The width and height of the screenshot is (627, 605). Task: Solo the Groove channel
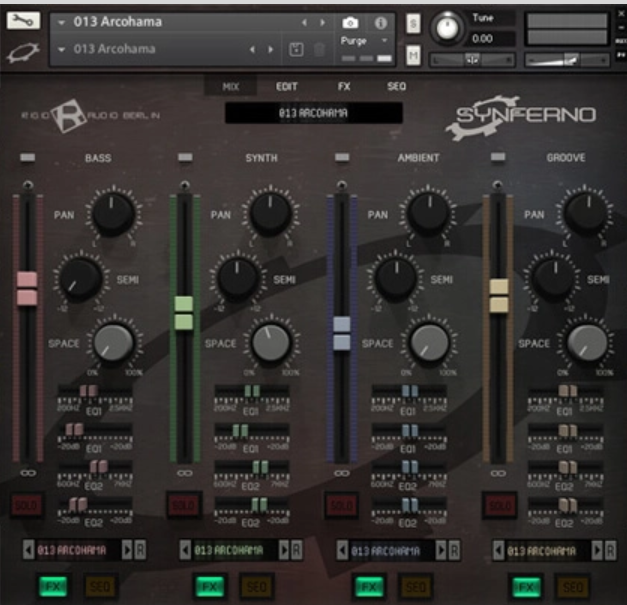[499, 505]
